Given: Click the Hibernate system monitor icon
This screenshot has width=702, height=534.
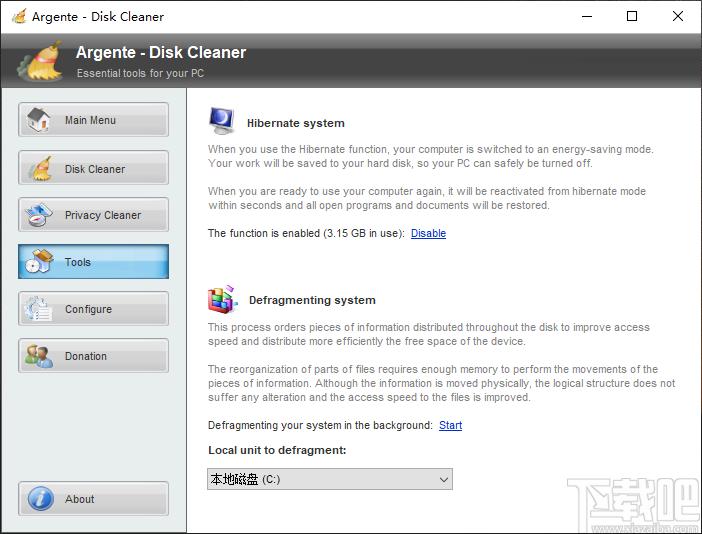Looking at the screenshot, I should pyautogui.click(x=222, y=121).
